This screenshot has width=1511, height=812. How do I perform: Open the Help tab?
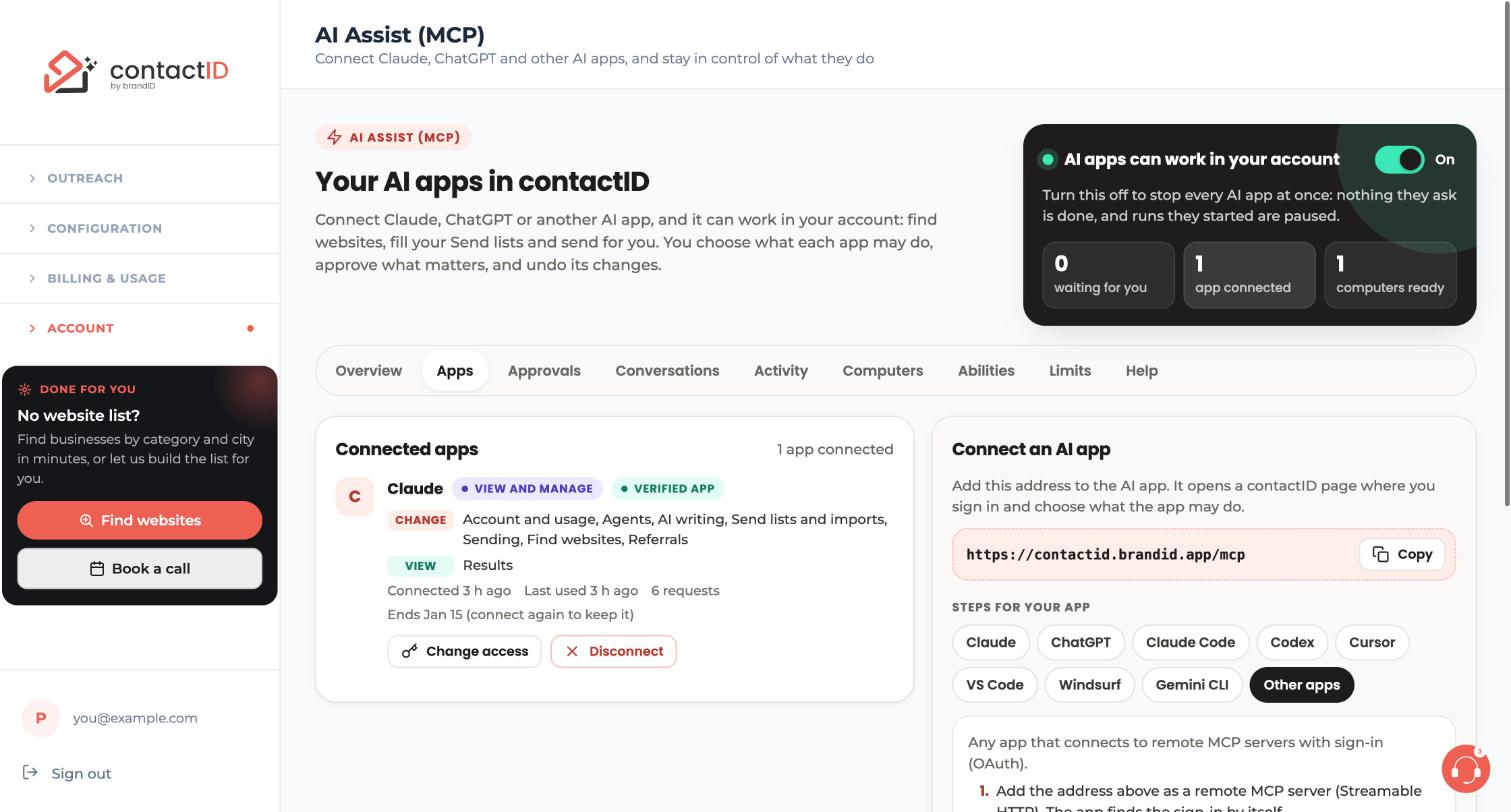1142,371
